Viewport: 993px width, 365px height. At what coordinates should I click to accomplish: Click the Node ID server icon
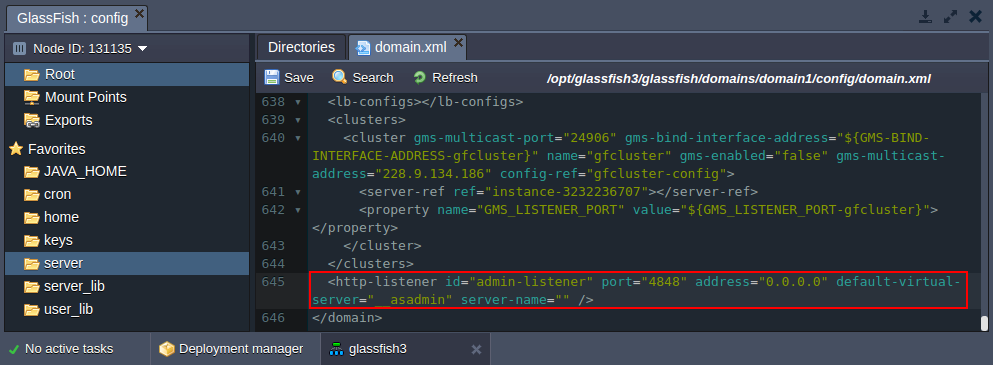20,48
